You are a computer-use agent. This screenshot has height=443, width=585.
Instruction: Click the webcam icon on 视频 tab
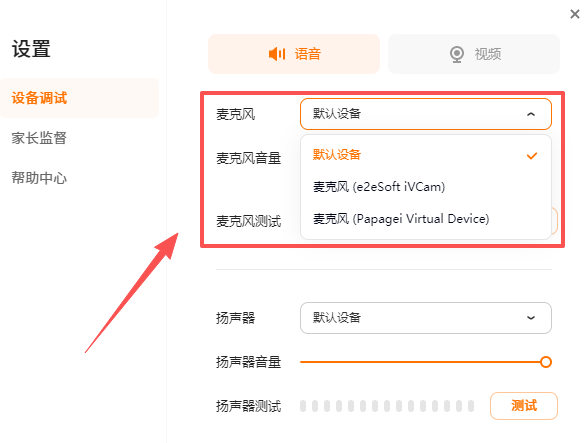pyautogui.click(x=457, y=54)
